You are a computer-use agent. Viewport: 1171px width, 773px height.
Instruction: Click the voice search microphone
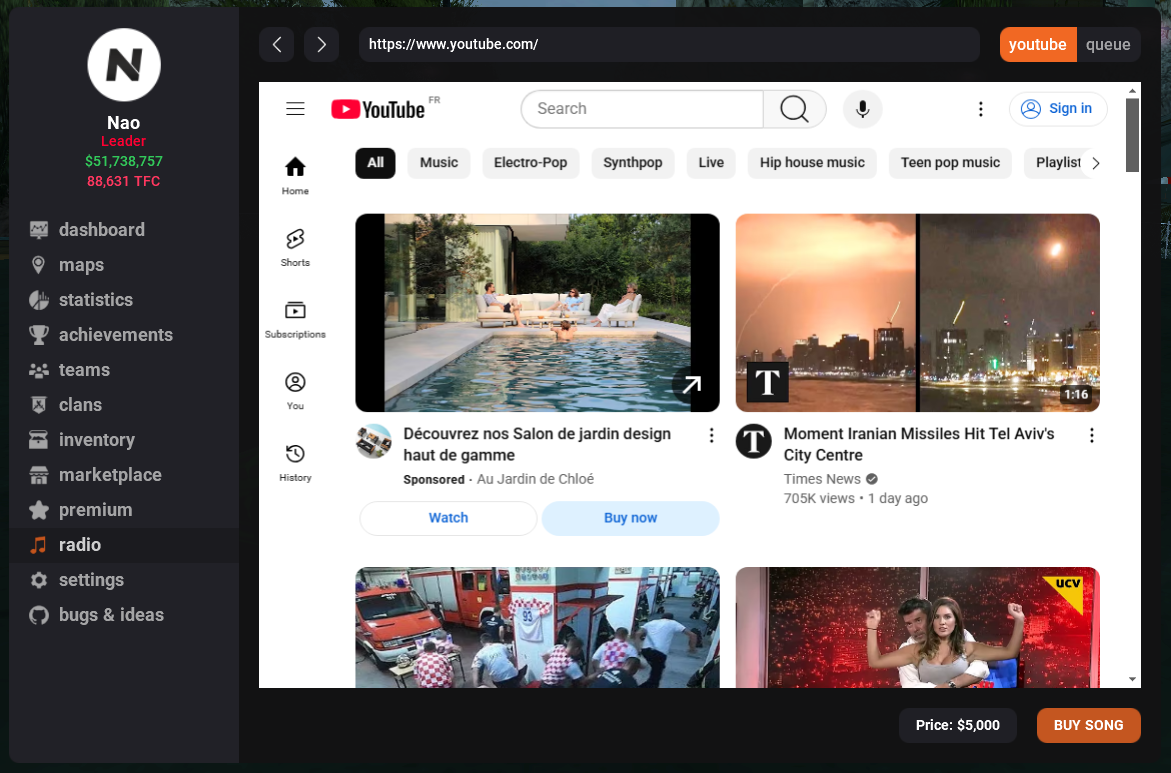[863, 109]
